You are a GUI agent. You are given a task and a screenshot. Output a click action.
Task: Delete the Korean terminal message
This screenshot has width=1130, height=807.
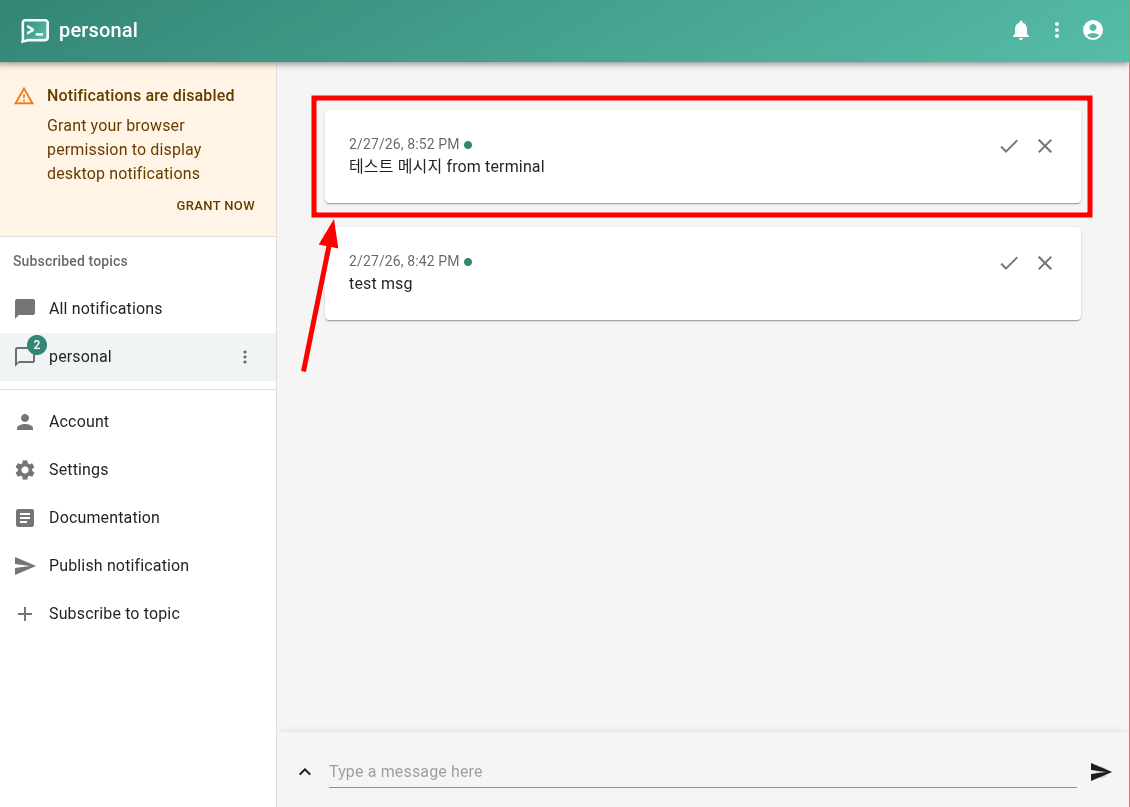(x=1045, y=146)
